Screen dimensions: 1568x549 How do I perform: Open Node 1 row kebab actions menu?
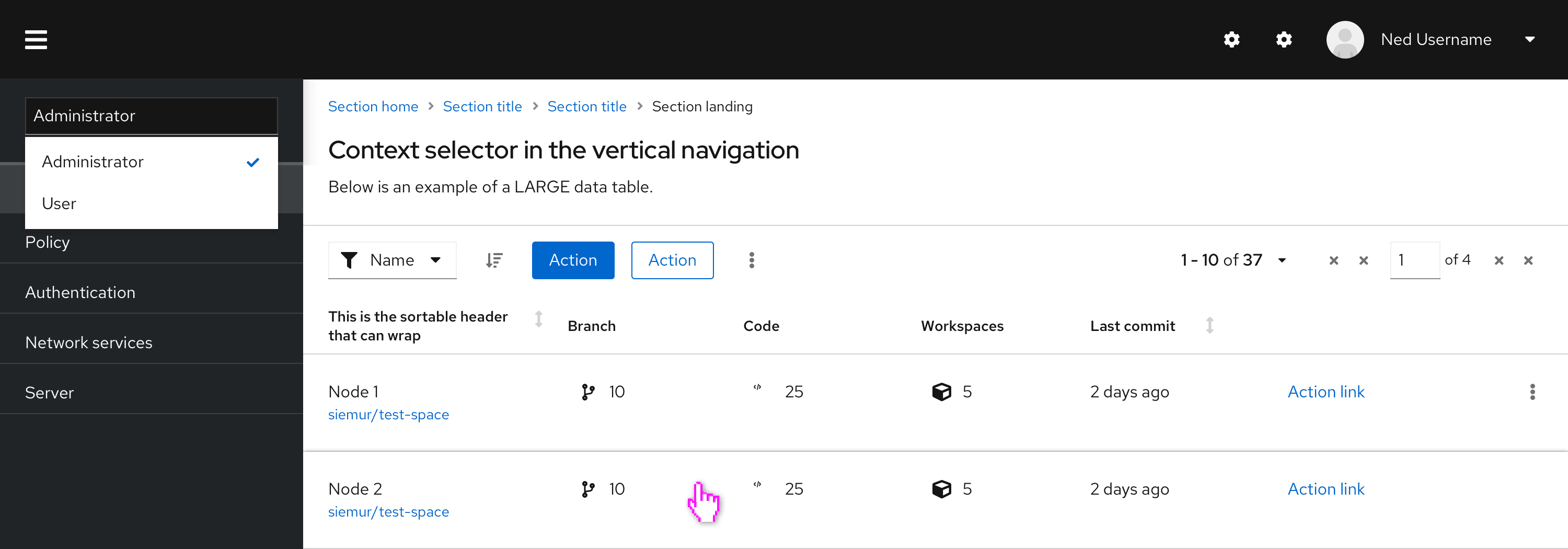pos(1532,392)
